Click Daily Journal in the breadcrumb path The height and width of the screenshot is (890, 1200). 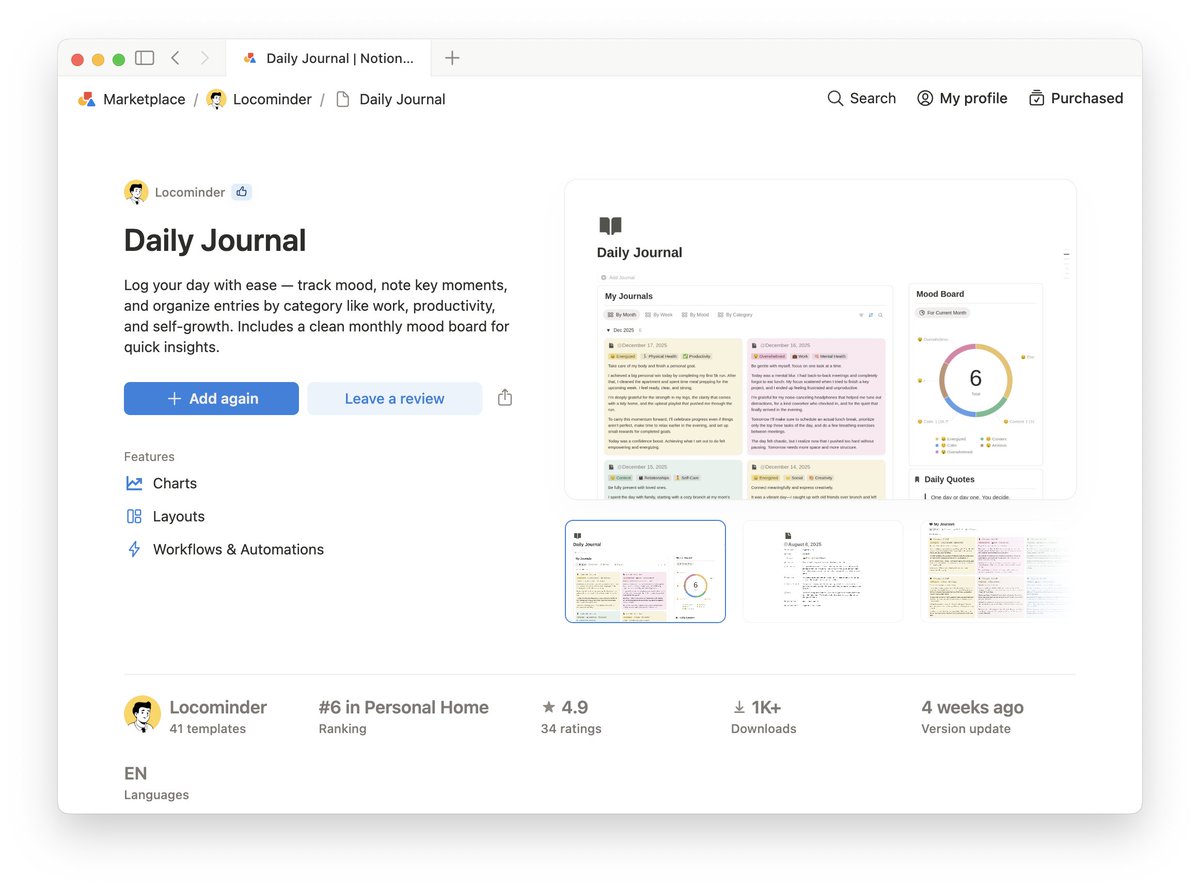coord(402,99)
